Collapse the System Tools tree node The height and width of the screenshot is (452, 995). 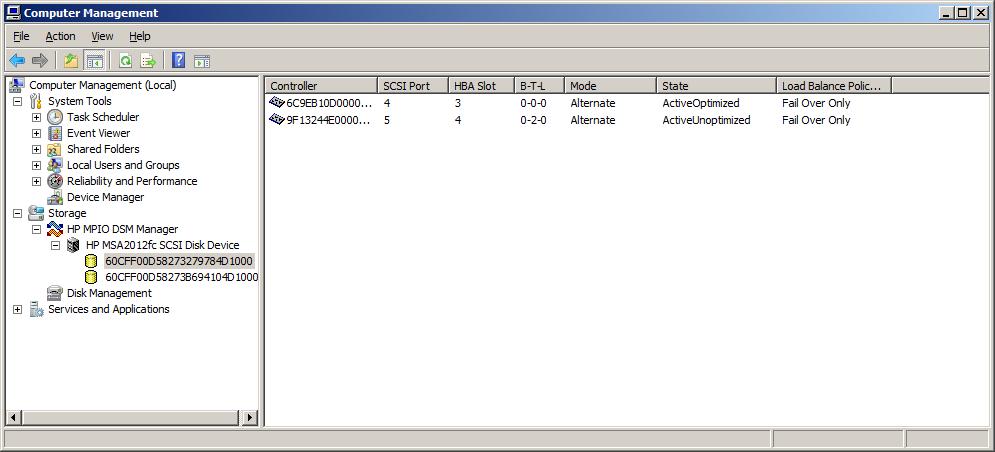tap(17, 102)
